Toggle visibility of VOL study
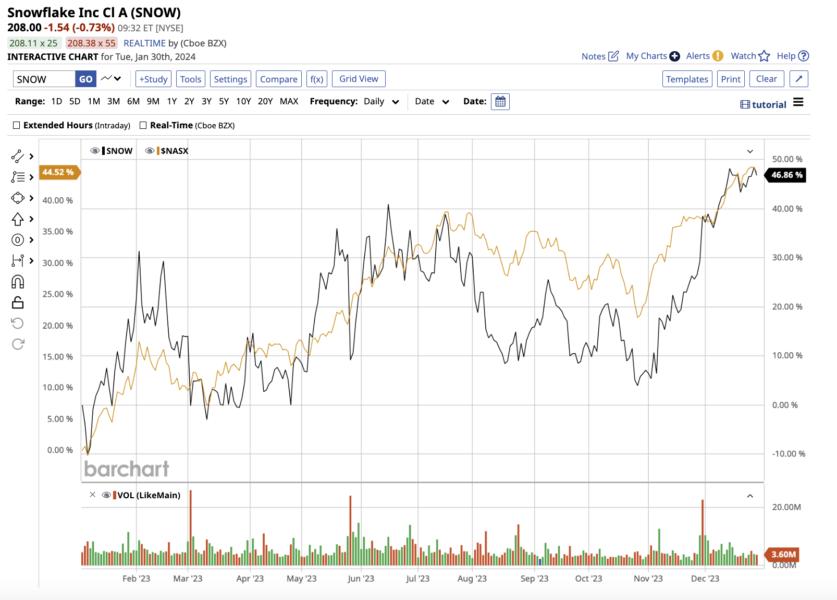The height and width of the screenshot is (600, 837). point(106,495)
